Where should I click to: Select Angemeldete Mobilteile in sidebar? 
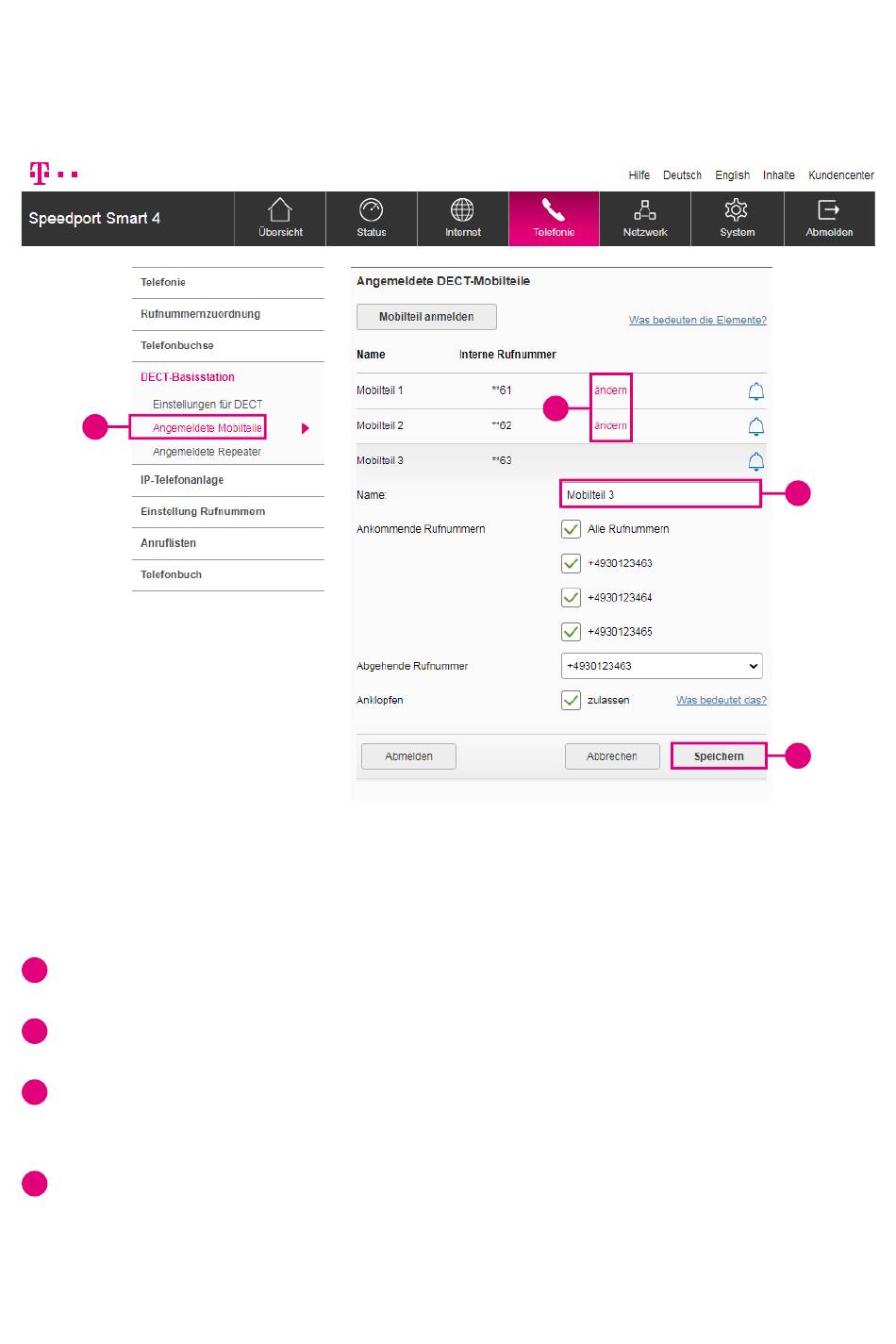click(x=207, y=428)
